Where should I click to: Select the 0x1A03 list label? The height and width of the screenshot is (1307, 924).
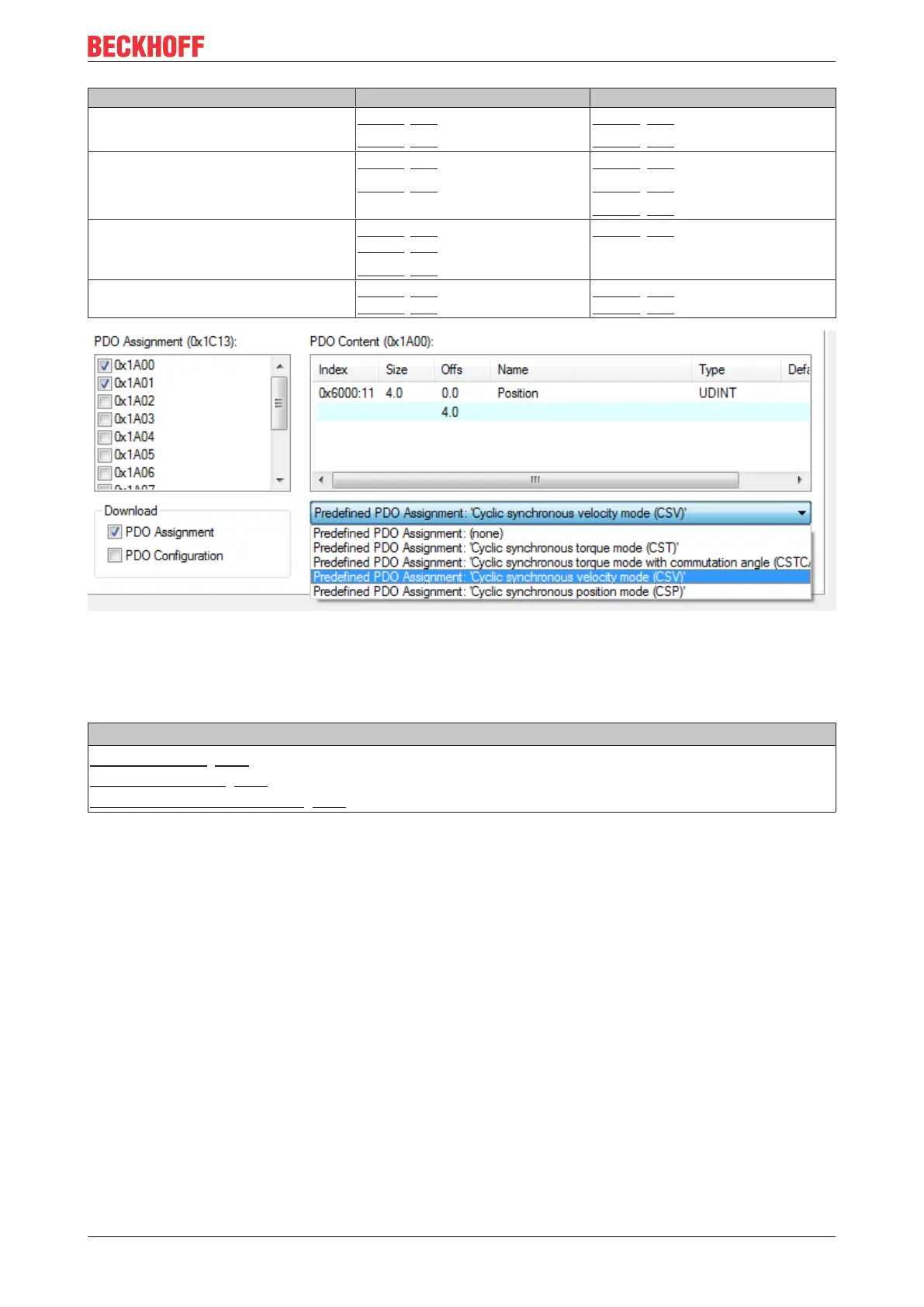(x=134, y=419)
